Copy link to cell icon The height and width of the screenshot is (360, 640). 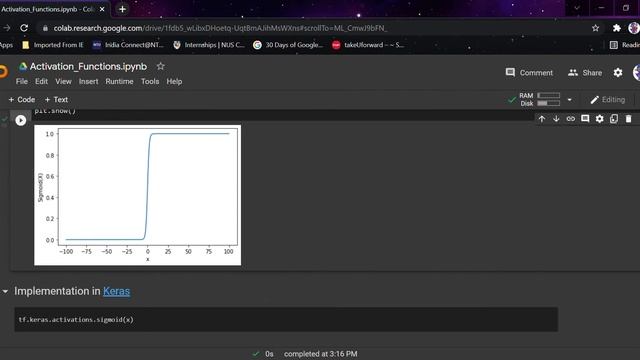(571, 119)
